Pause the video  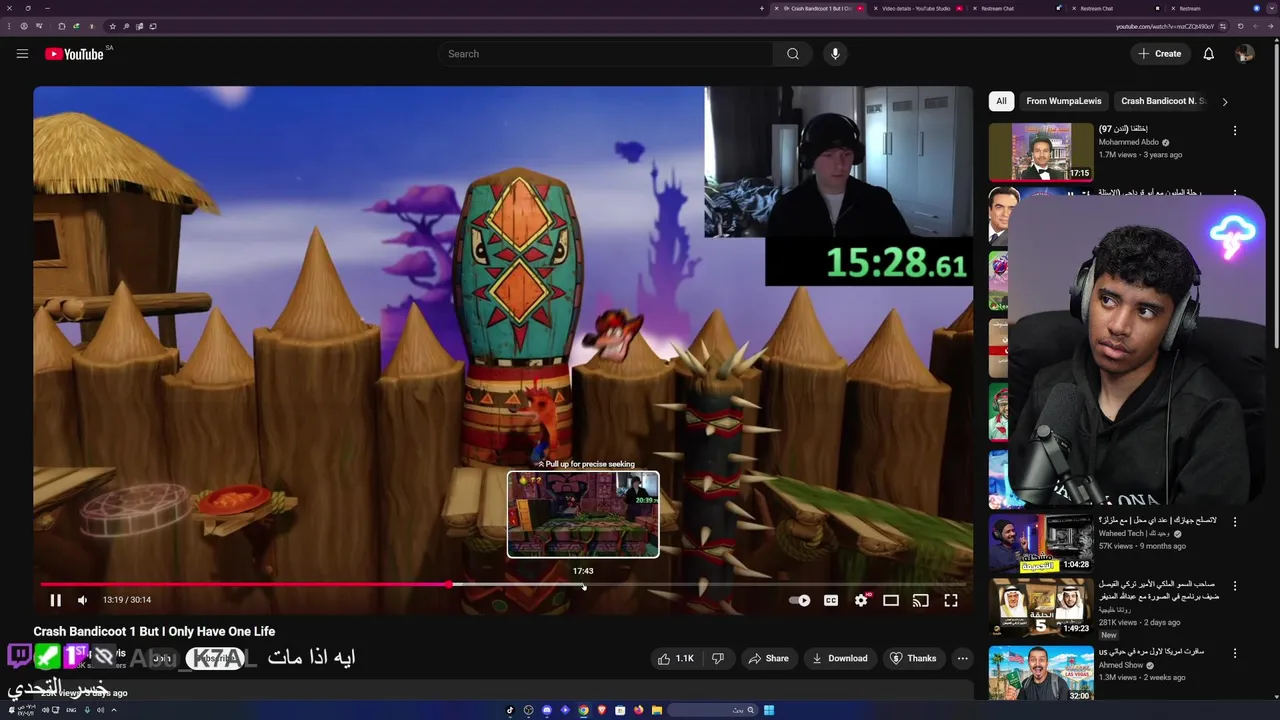(56, 600)
